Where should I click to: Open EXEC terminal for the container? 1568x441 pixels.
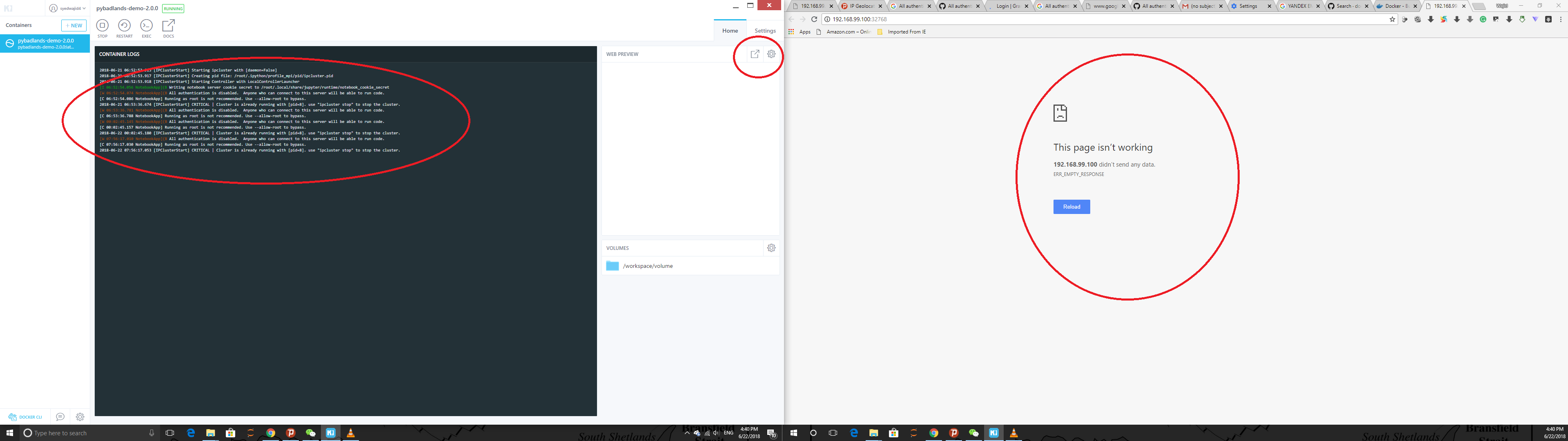pyautogui.click(x=146, y=26)
